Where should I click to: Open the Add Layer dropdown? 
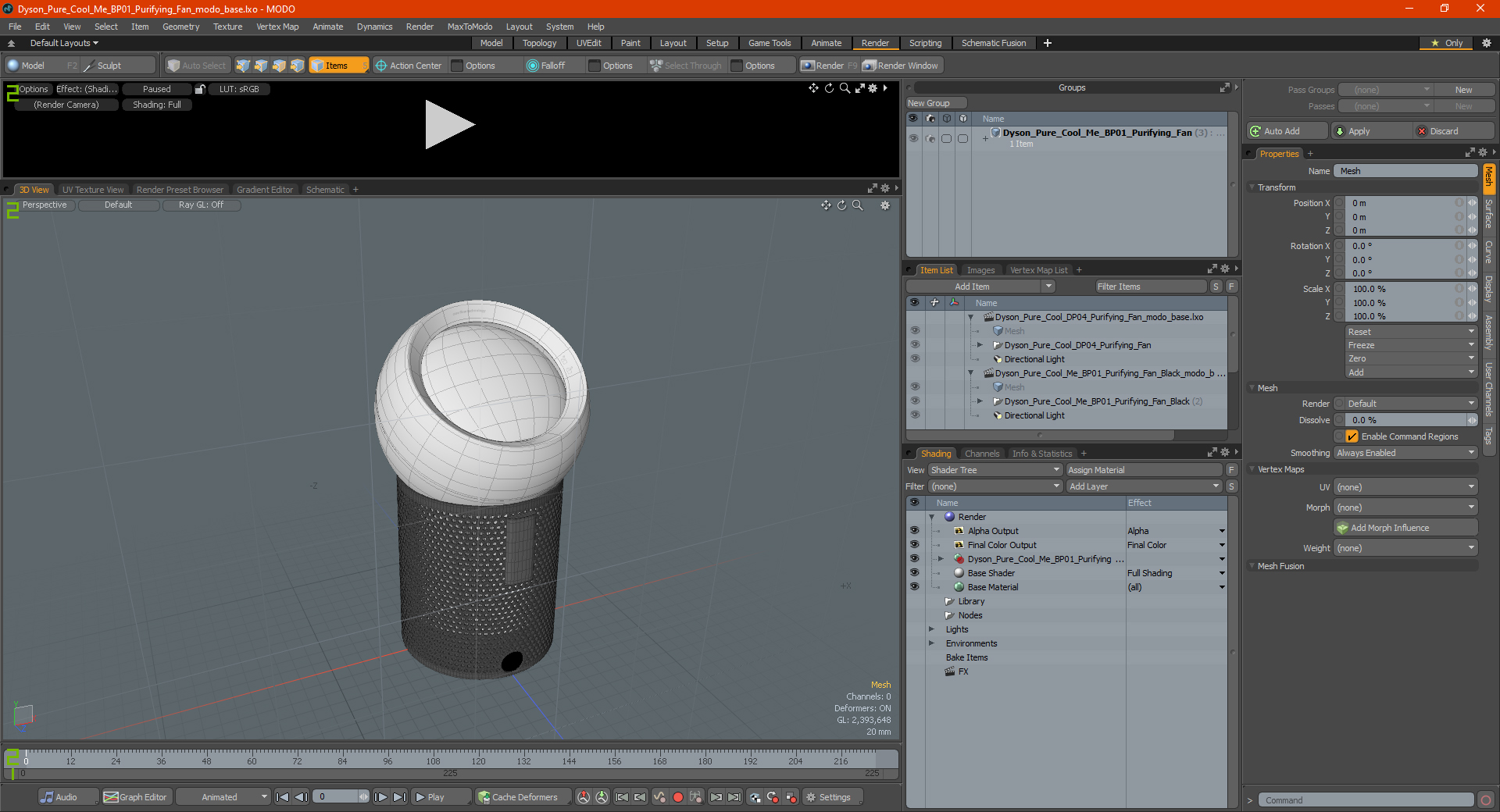click(1144, 486)
